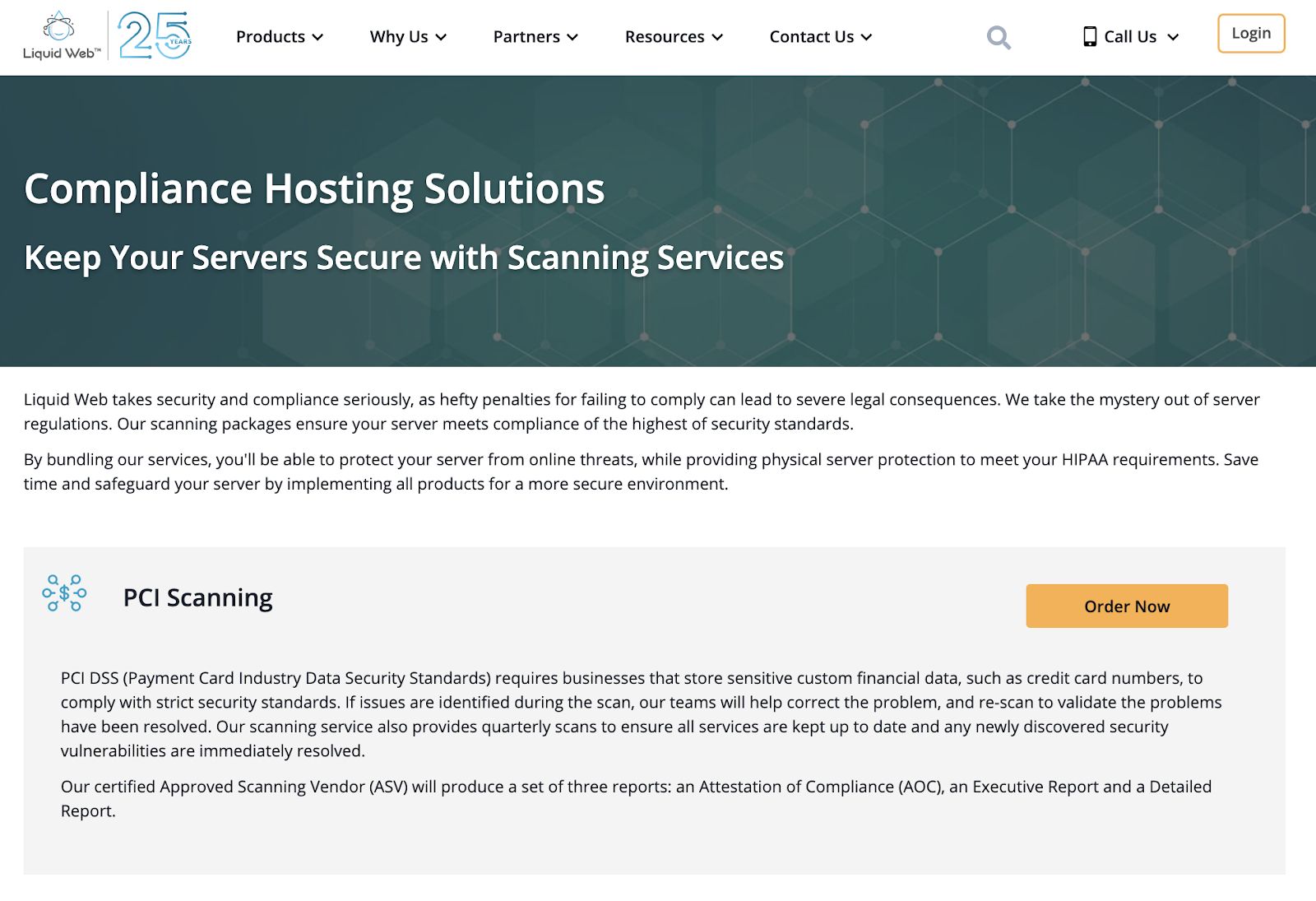Open the Resources menu
The height and width of the screenshot is (901, 1316).
tap(674, 37)
